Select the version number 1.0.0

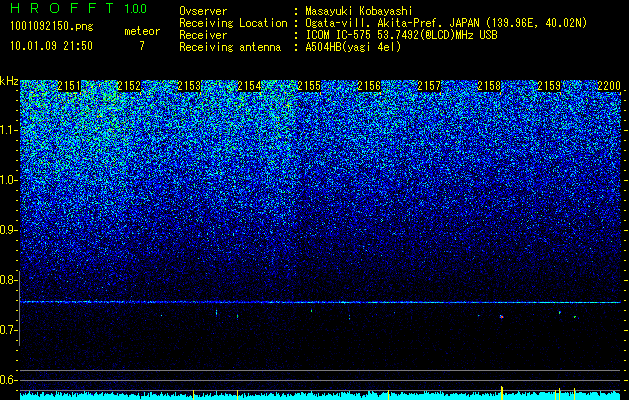pos(135,8)
